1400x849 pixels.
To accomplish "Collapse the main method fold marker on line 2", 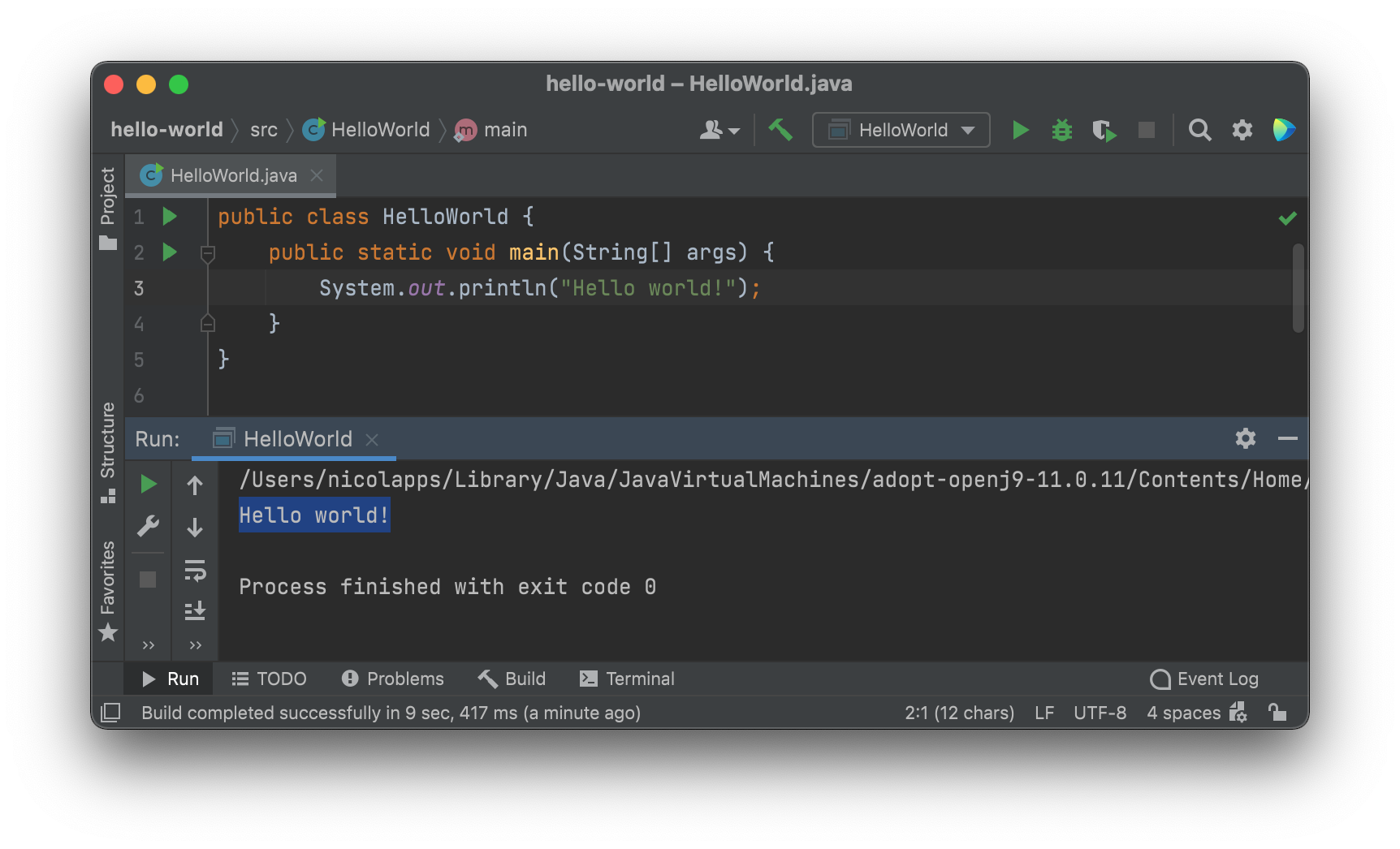I will (x=208, y=254).
